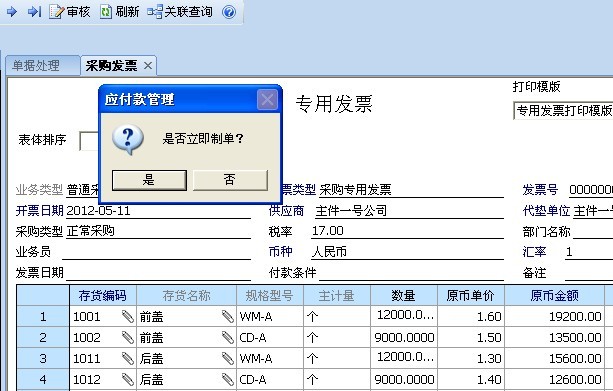The image size is (613, 391).
Task: Select row number 4 header
Action: click(43, 379)
